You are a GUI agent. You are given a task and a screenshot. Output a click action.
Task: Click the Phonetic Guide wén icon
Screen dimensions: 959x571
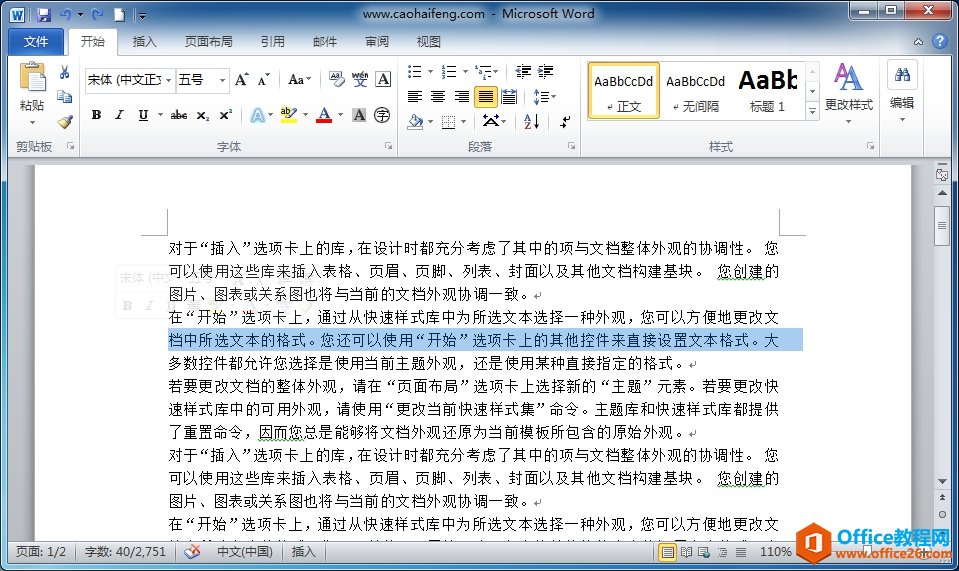pos(360,79)
